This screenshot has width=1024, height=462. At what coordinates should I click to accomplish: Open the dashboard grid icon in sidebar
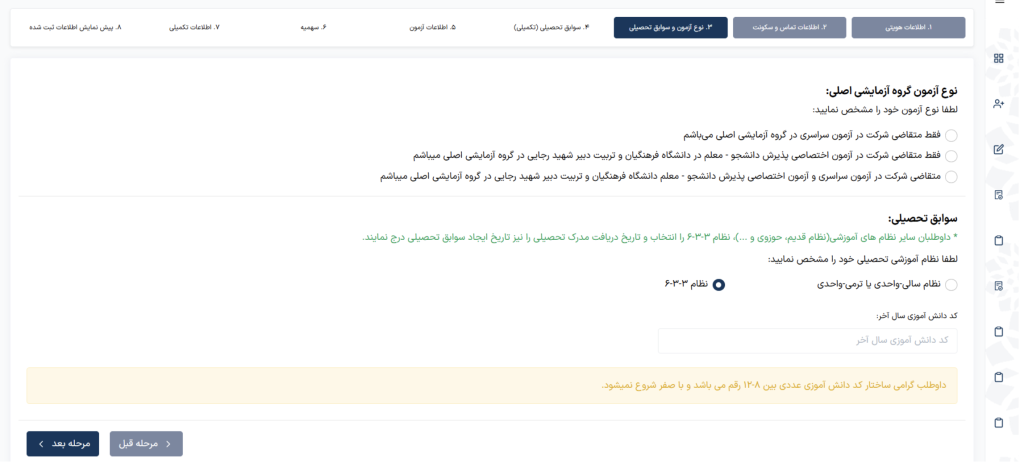998,58
